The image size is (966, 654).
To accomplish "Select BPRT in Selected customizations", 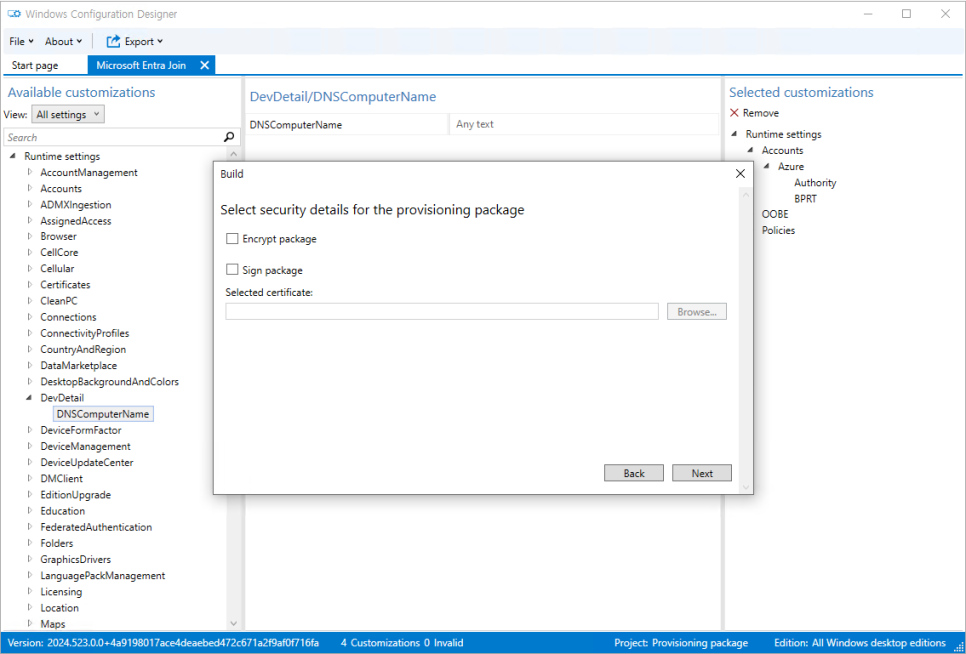I will [805, 199].
